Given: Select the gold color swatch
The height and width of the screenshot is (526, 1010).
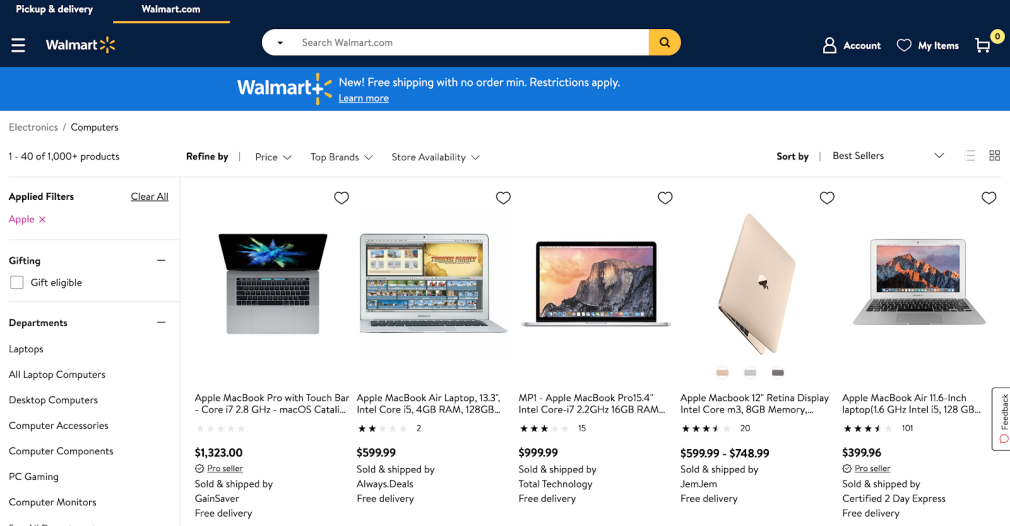Looking at the screenshot, I should pyautogui.click(x=722, y=373).
